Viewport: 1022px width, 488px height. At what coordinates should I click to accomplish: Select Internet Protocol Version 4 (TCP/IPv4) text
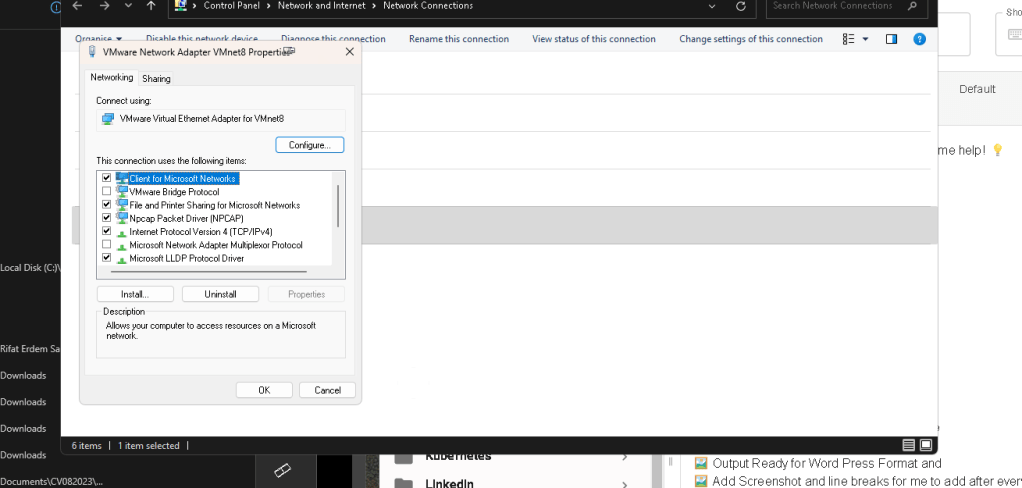[201, 231]
